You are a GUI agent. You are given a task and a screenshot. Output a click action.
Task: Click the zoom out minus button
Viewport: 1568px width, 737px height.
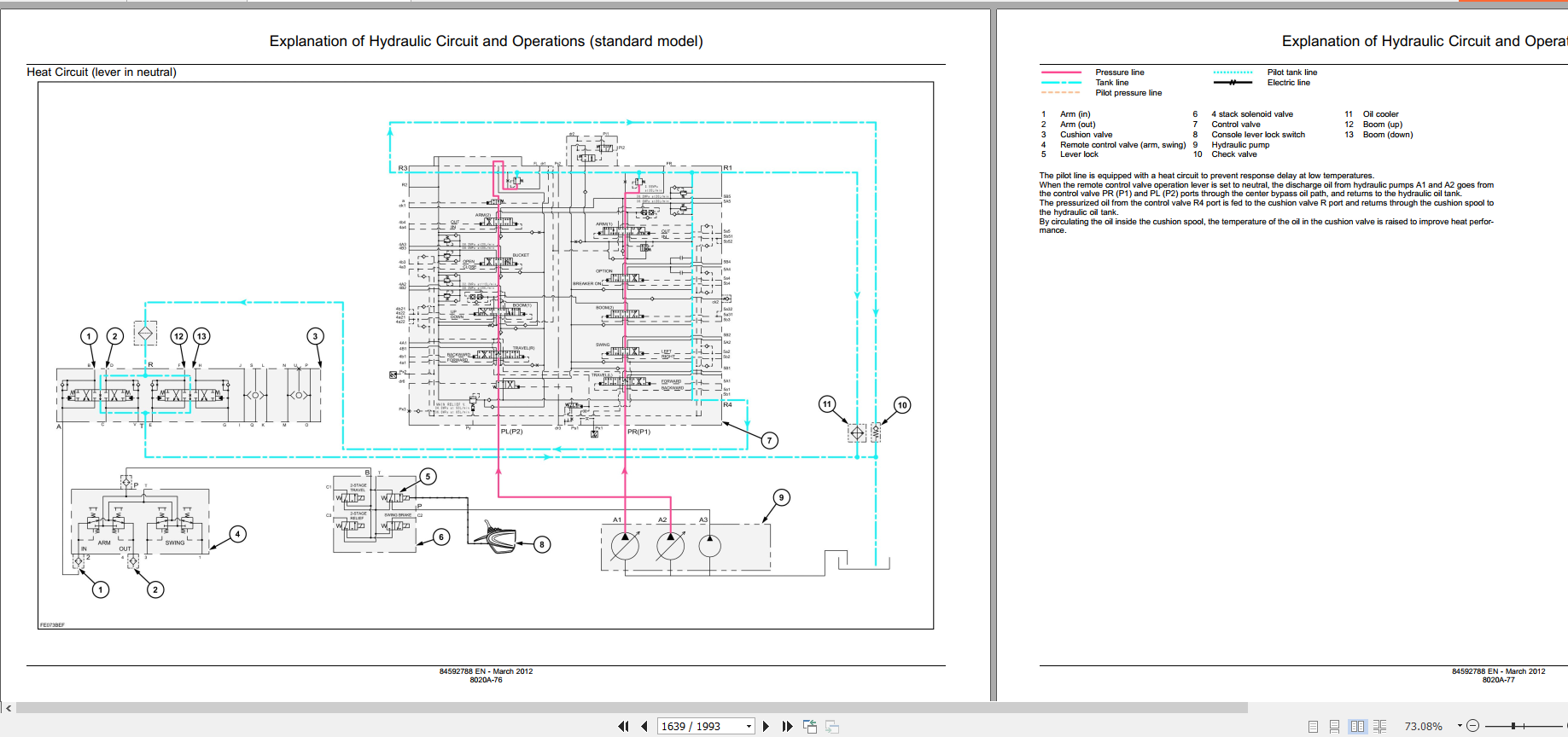pyautogui.click(x=1472, y=726)
